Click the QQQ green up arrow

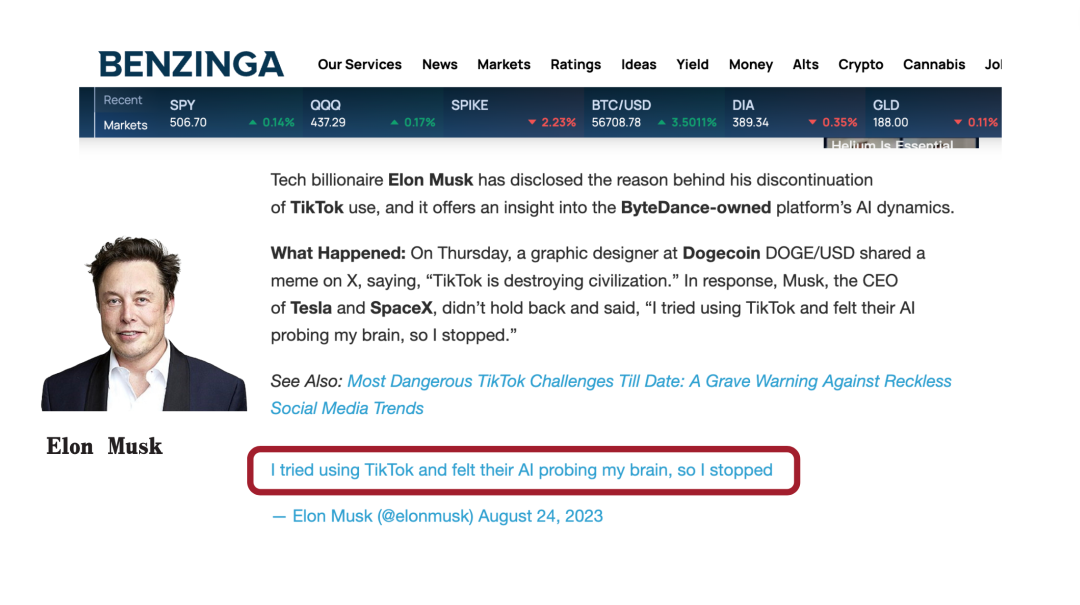click(394, 123)
